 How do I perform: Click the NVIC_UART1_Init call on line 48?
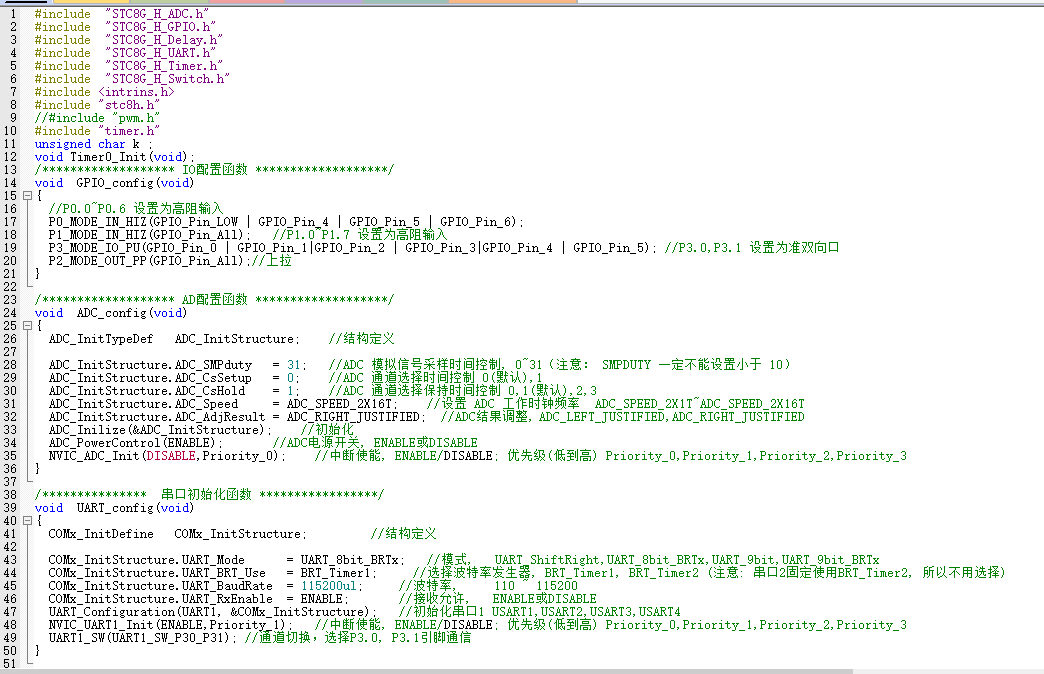(170, 625)
